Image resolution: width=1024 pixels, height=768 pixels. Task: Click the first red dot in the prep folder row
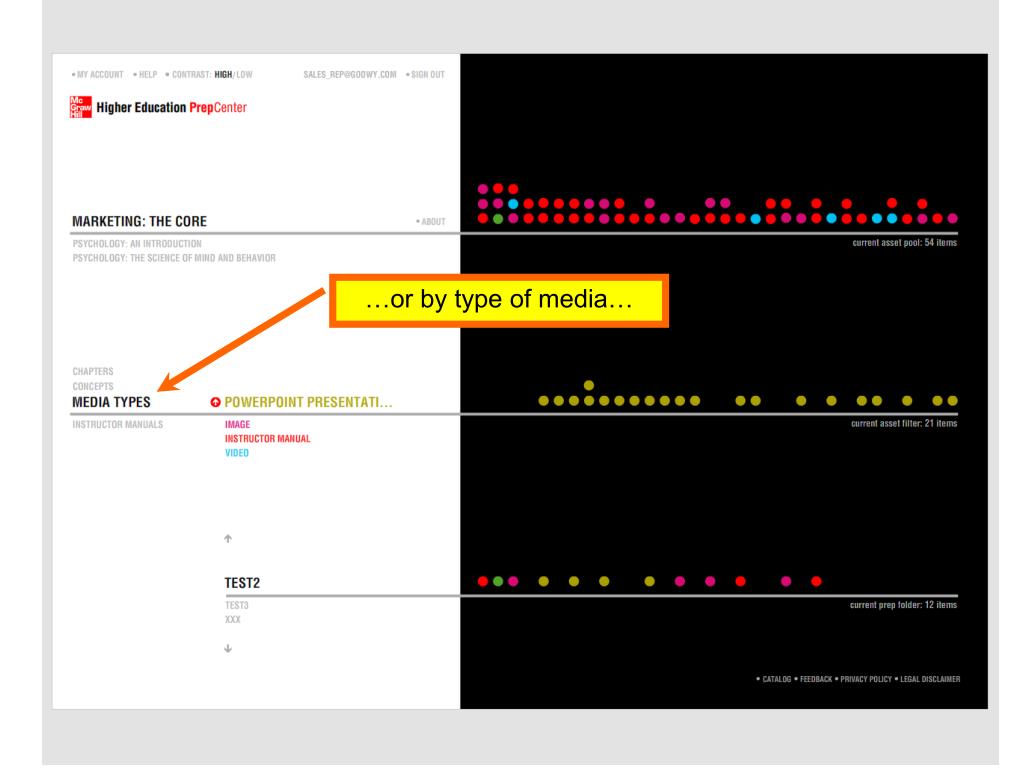click(483, 581)
